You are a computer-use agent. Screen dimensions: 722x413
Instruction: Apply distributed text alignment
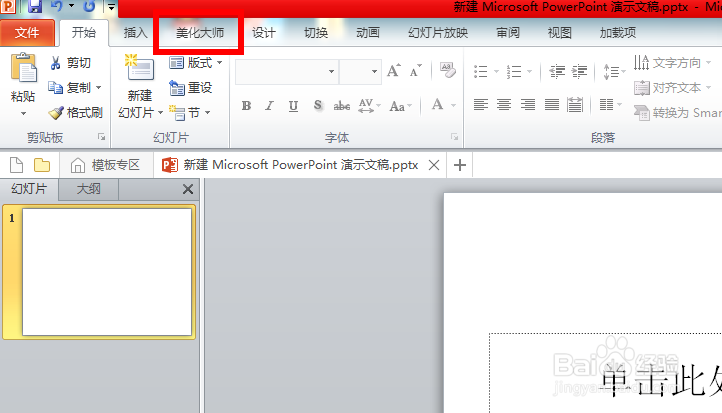point(575,105)
